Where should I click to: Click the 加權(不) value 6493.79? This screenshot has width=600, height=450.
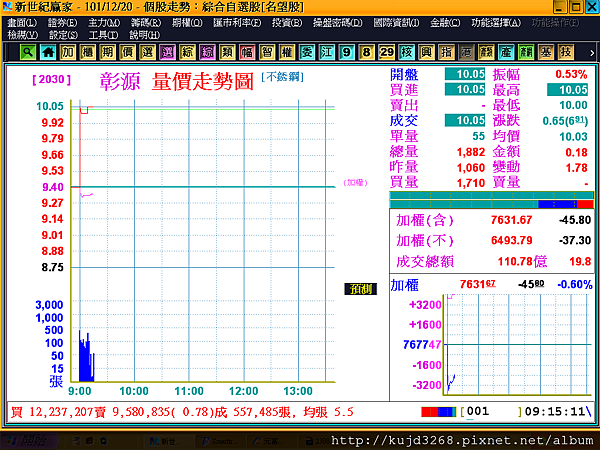[511, 240]
